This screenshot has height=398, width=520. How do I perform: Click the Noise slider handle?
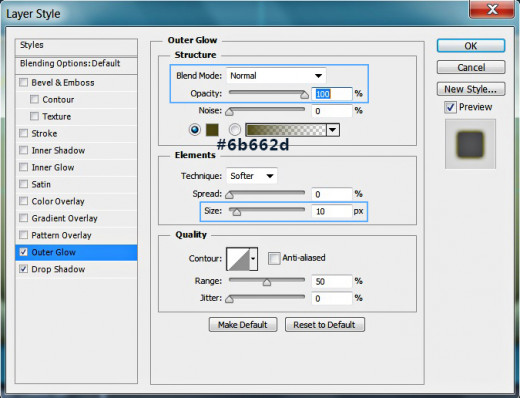[229, 112]
